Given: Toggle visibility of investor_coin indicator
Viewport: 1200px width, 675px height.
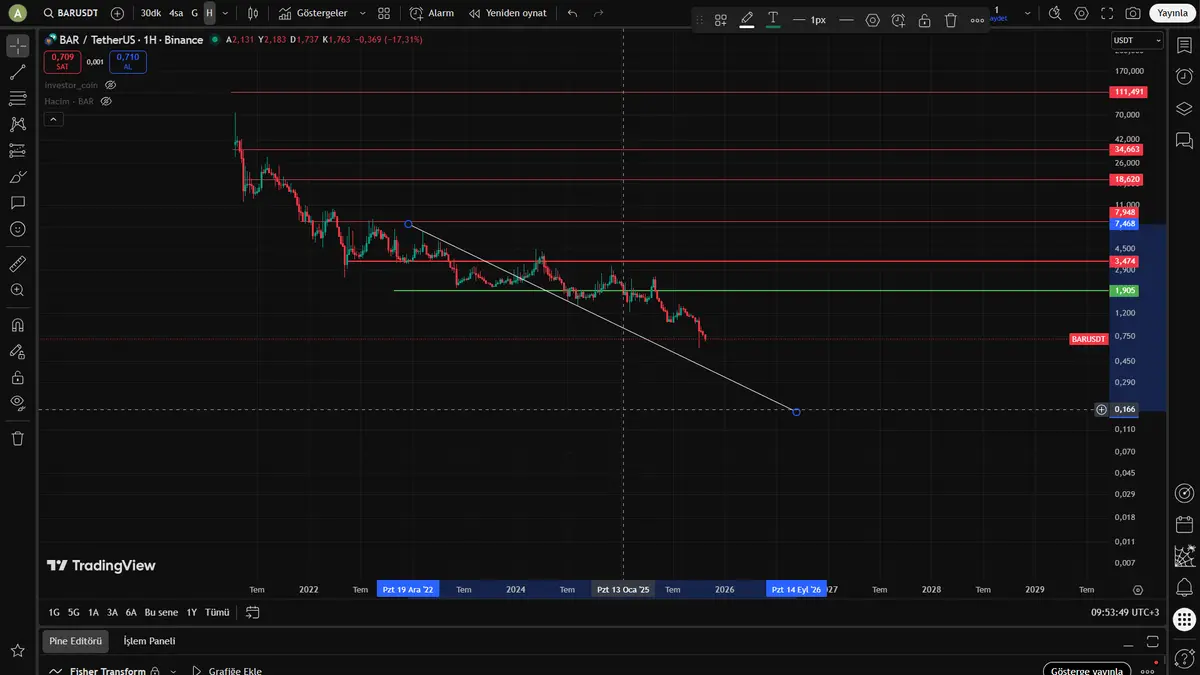Looking at the screenshot, I should point(111,85).
